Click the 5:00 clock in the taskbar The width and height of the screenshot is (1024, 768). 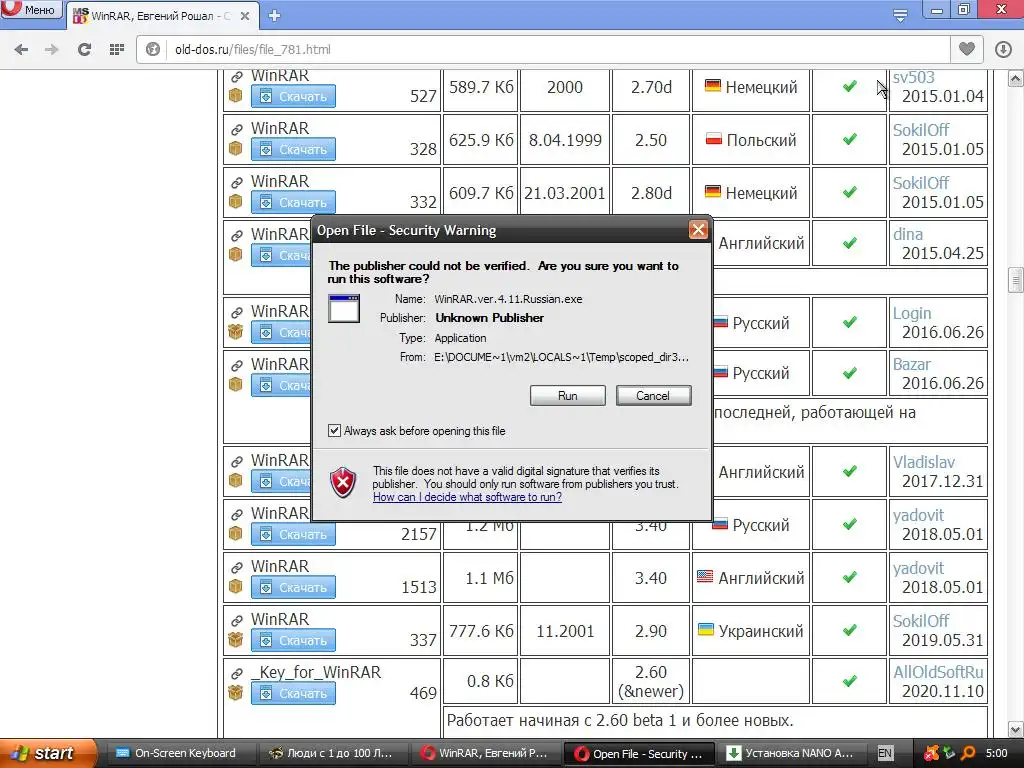(x=997, y=753)
